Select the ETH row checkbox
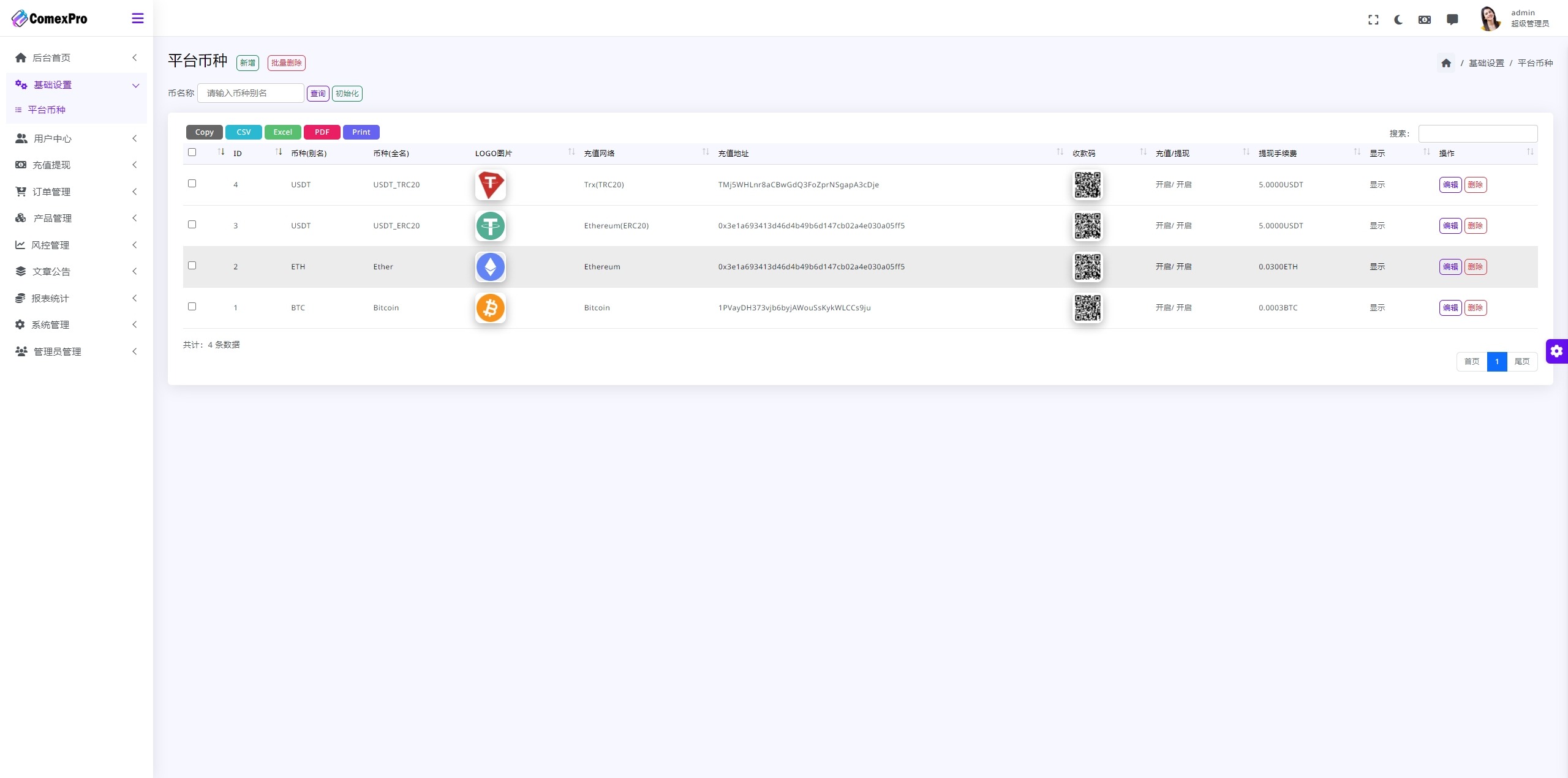Image resolution: width=1568 pixels, height=778 pixels. 192,265
